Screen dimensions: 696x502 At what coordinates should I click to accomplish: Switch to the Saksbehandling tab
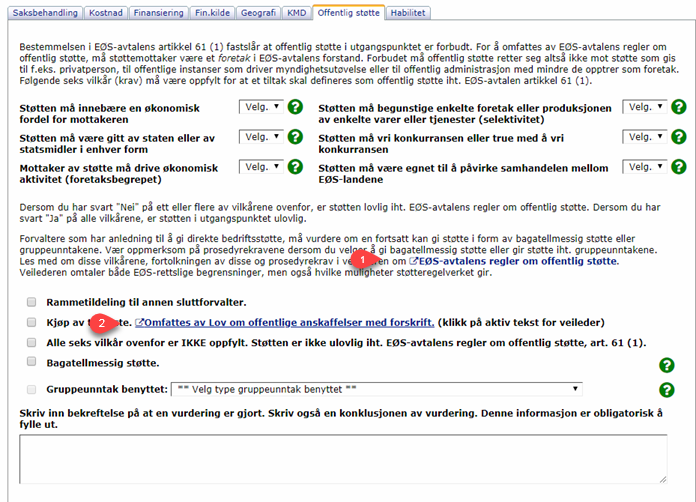click(45, 13)
